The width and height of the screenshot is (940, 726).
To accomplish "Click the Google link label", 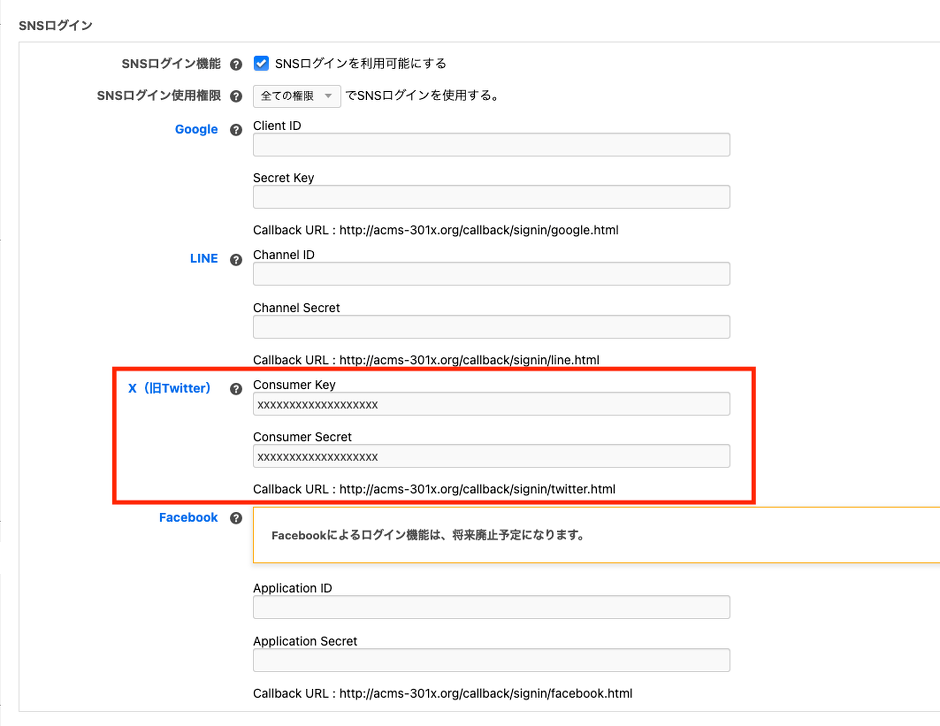I will point(196,129).
